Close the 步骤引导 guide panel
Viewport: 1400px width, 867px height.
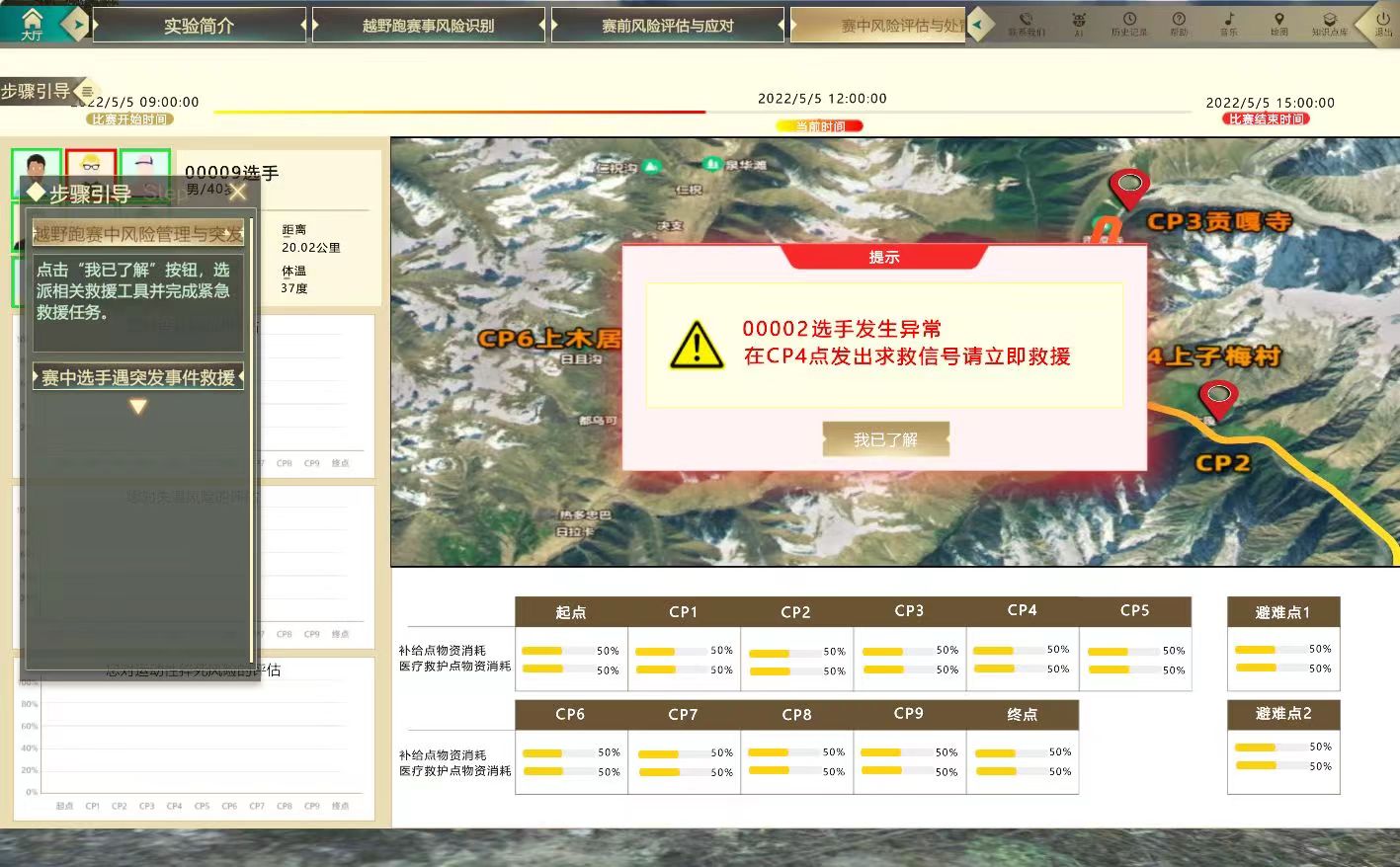237,193
